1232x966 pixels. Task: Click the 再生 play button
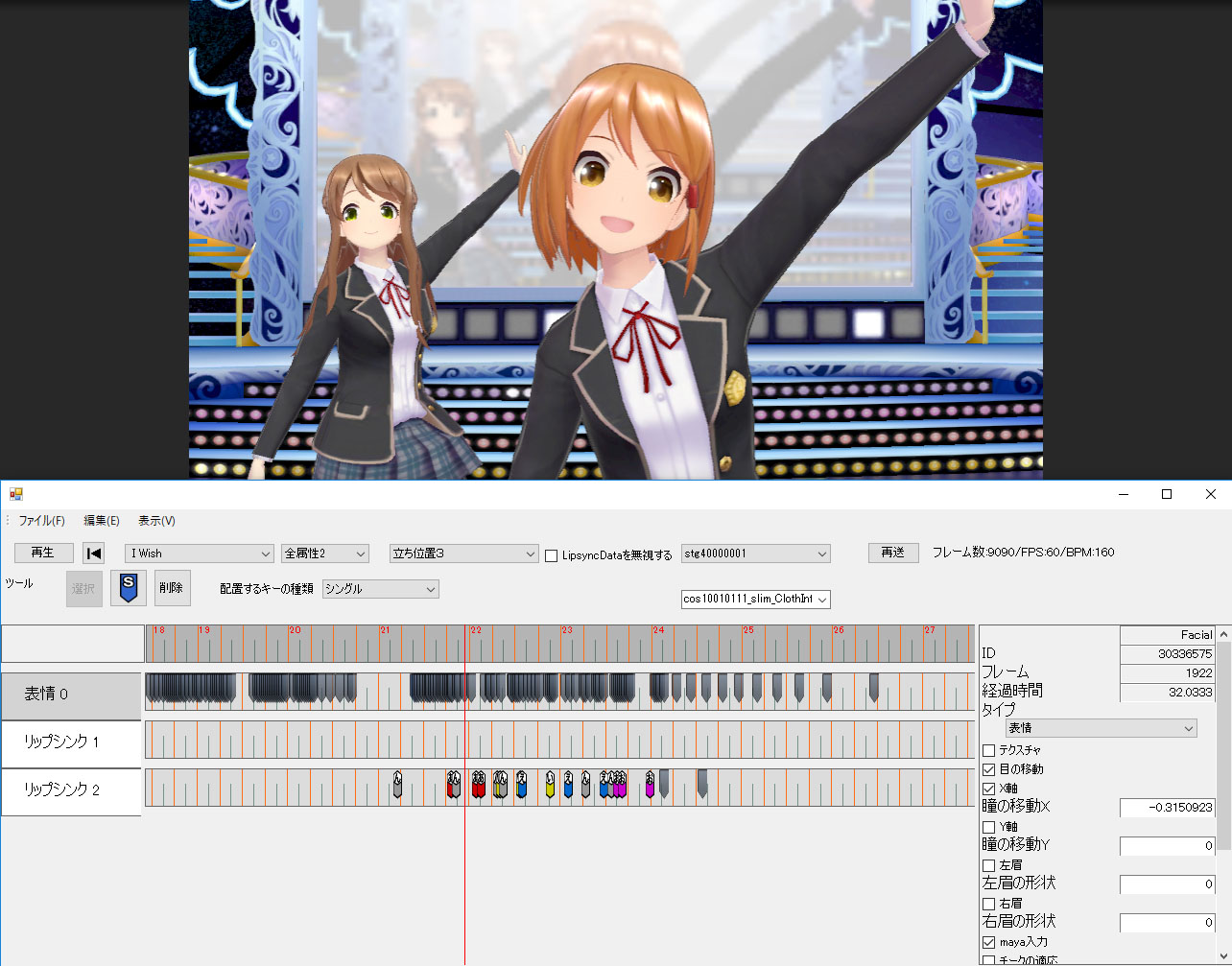pyautogui.click(x=43, y=553)
